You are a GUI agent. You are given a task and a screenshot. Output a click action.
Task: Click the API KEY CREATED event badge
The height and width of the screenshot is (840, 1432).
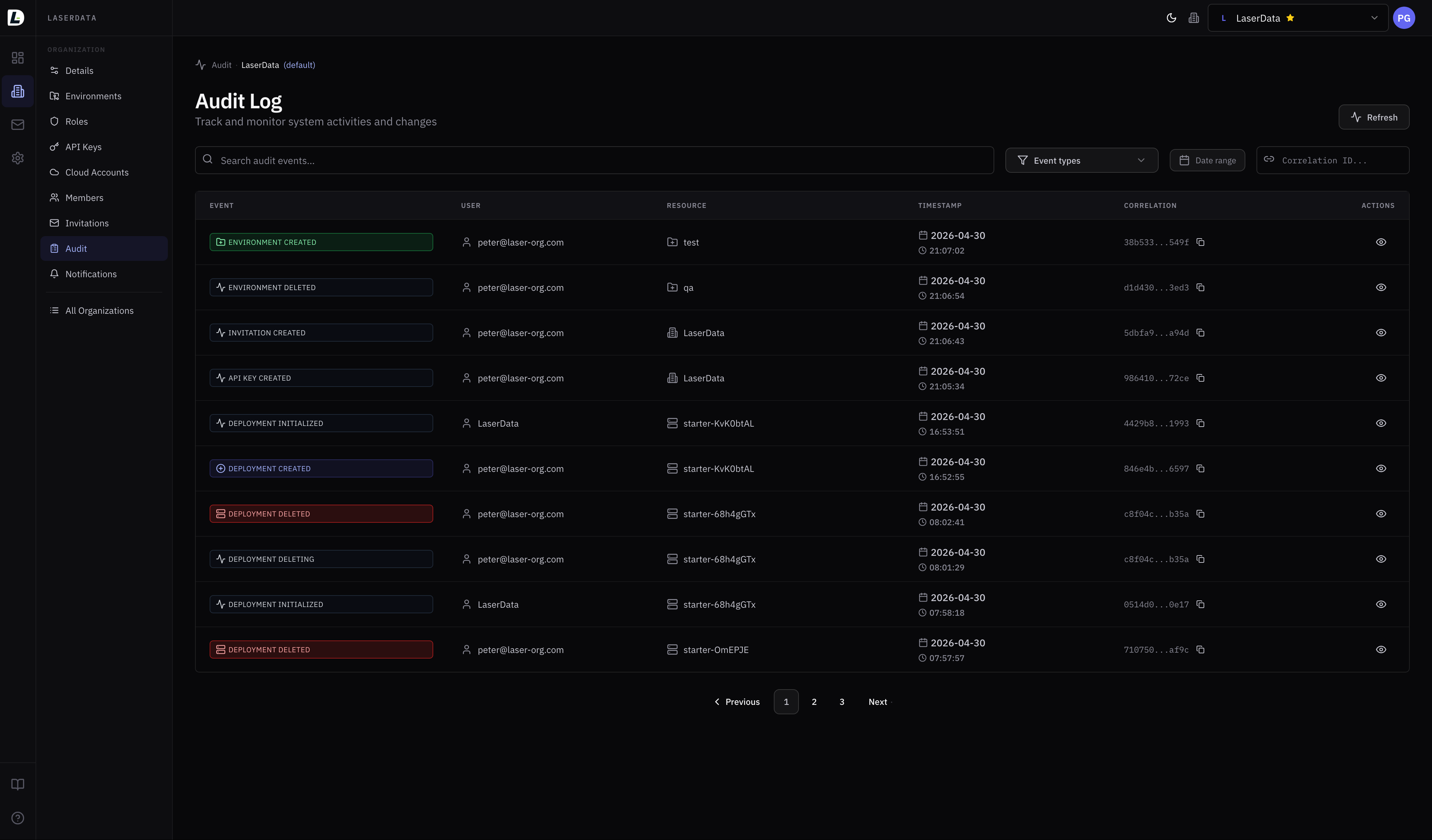point(321,378)
